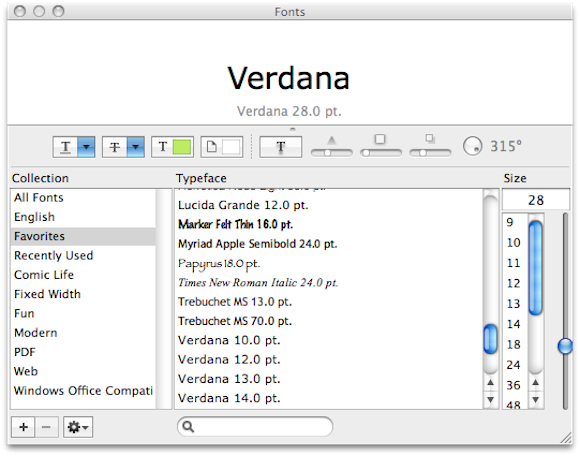This screenshot has width=580, height=456.
Task: Choose Lucida Grande 12.0 pt. typeface
Action: click(329, 205)
